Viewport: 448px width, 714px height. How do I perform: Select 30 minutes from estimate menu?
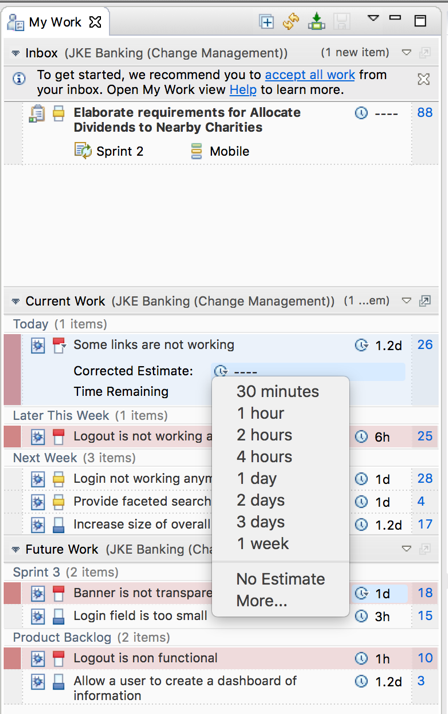click(x=280, y=392)
